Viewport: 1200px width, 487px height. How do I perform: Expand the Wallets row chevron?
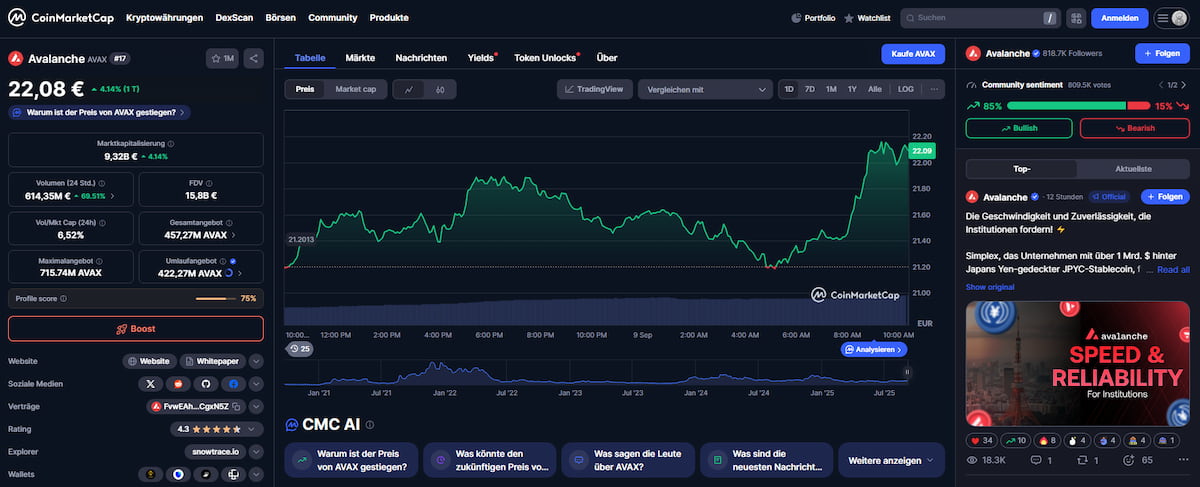click(x=257, y=474)
